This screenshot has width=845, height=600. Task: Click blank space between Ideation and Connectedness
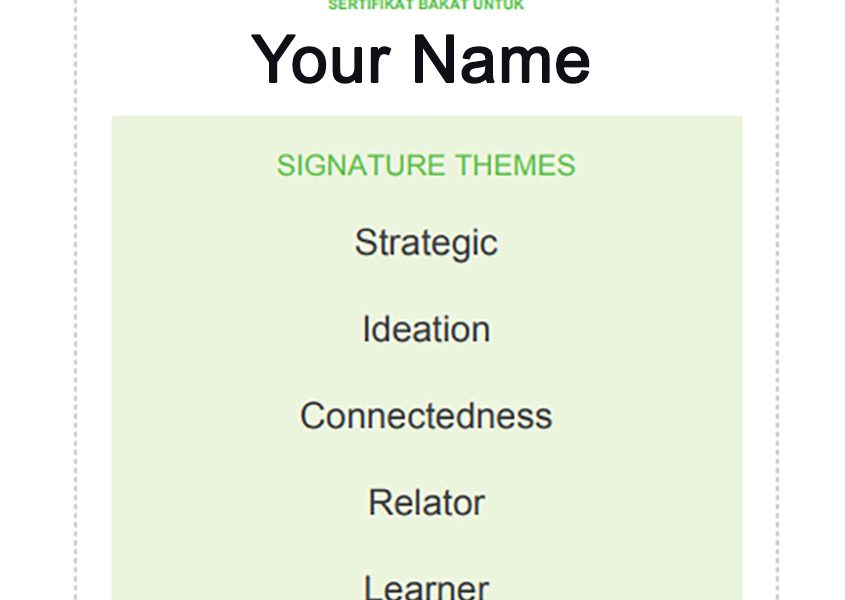[x=426, y=373]
